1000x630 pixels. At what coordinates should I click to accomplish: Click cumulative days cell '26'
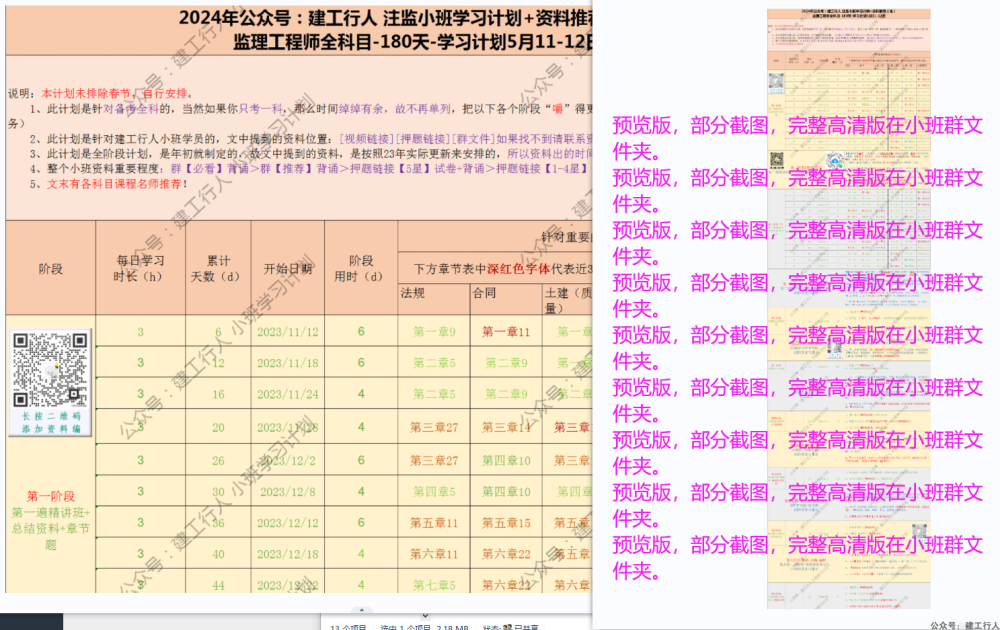[x=218, y=460]
